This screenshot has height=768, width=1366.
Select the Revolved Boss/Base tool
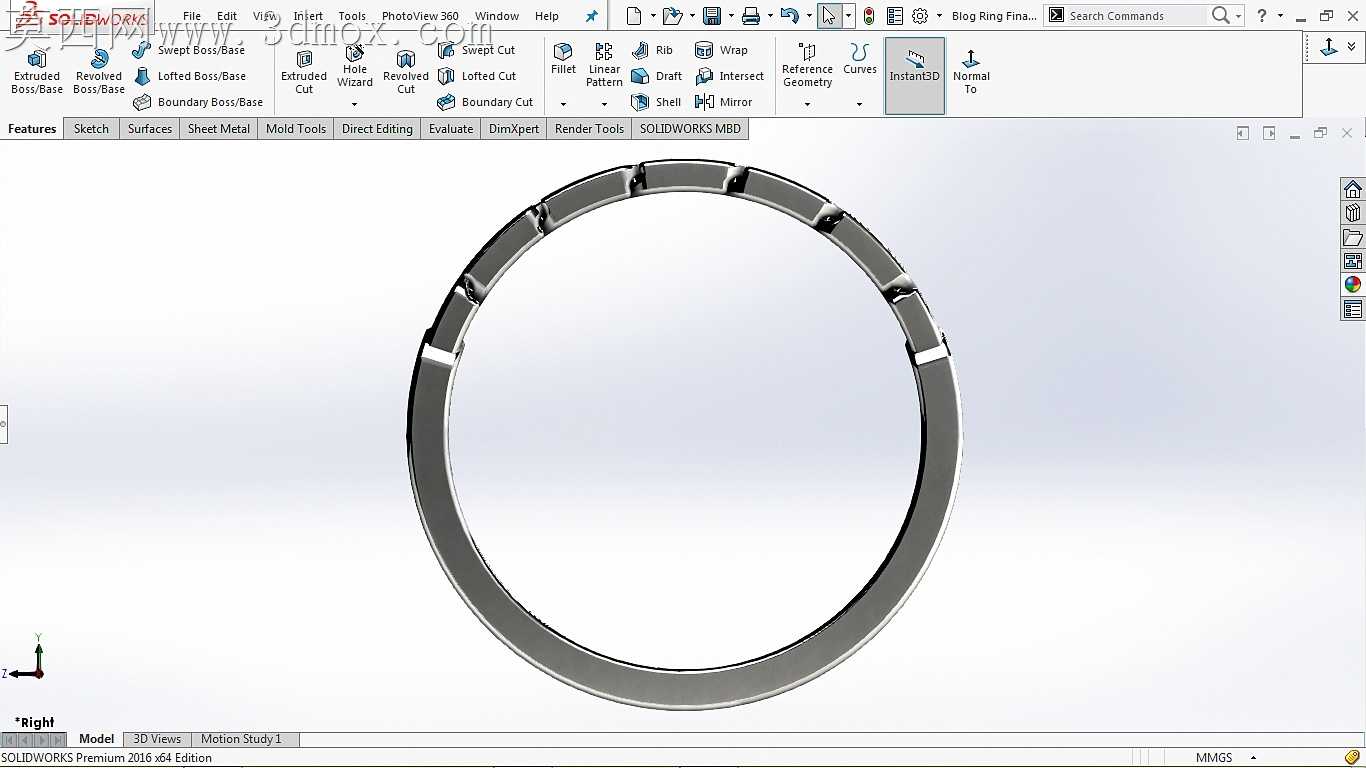coord(99,71)
